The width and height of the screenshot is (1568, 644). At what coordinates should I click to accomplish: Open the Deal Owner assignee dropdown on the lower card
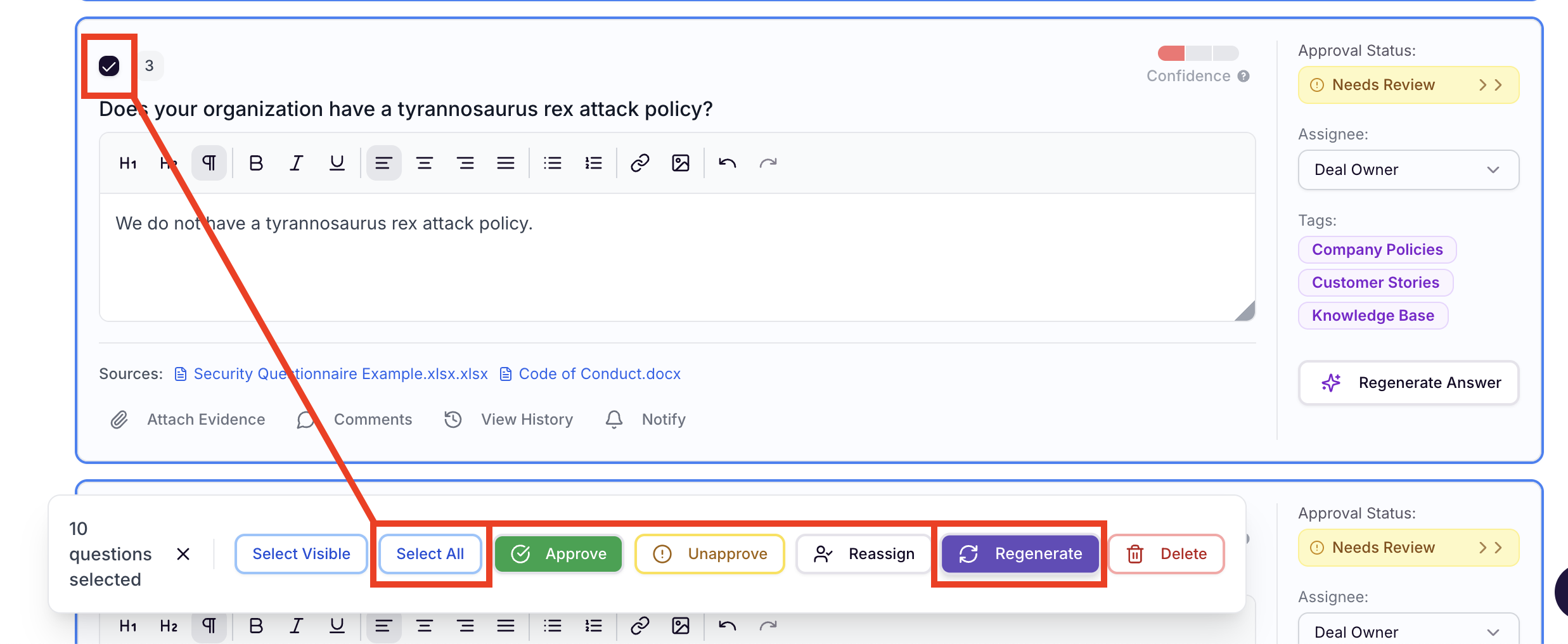pyautogui.click(x=1408, y=629)
